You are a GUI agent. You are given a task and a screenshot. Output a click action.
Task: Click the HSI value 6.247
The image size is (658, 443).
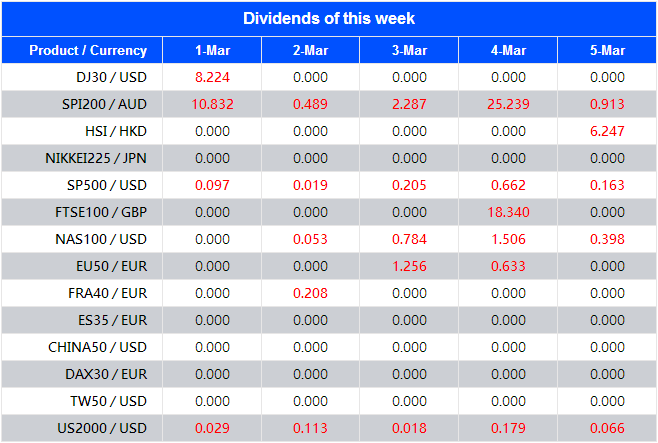pyautogui.click(x=607, y=131)
